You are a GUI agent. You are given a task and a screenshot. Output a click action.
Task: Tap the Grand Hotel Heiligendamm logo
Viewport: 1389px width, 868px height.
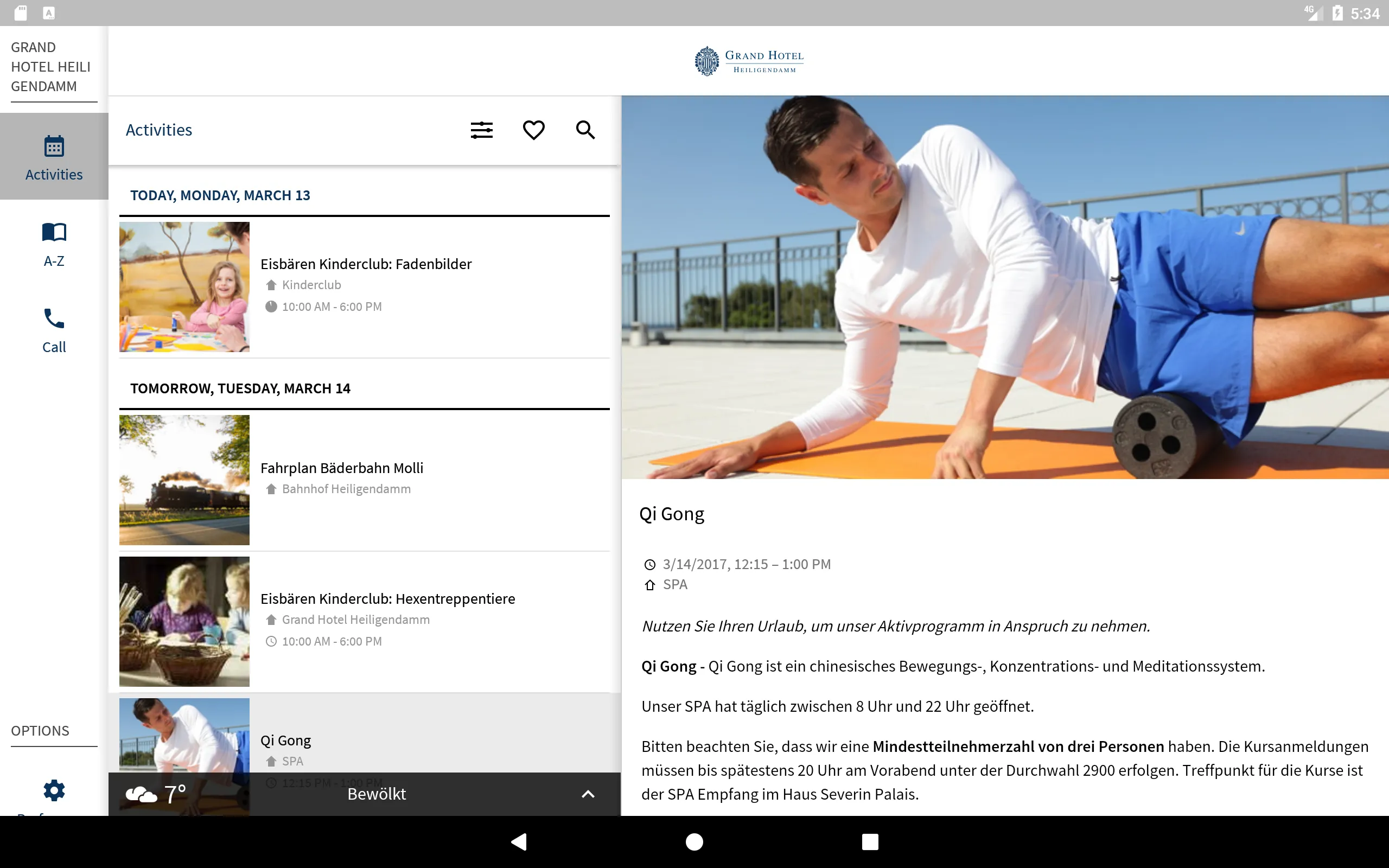[748, 61]
